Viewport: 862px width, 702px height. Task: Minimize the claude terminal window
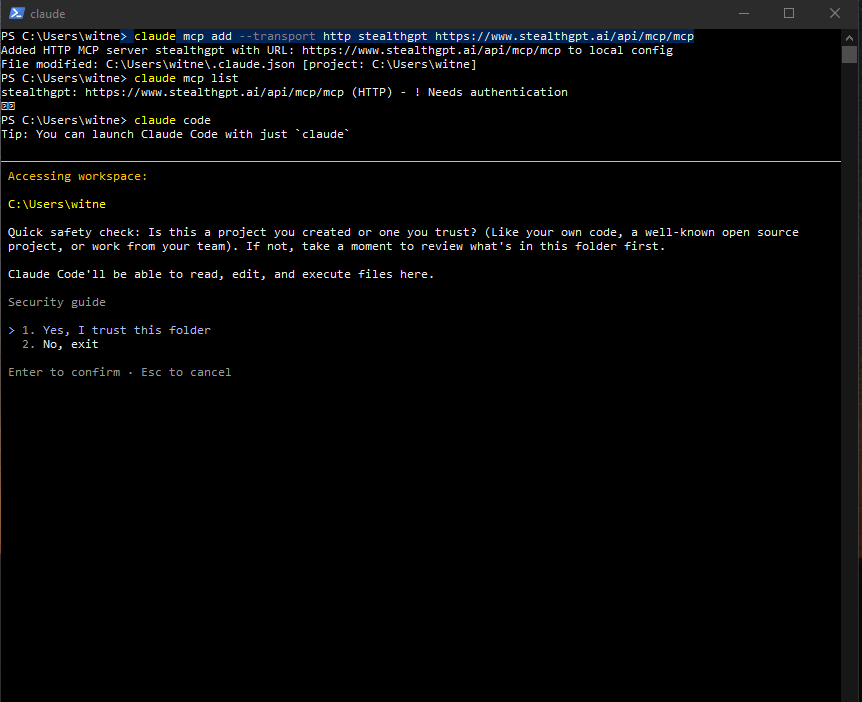coord(744,13)
